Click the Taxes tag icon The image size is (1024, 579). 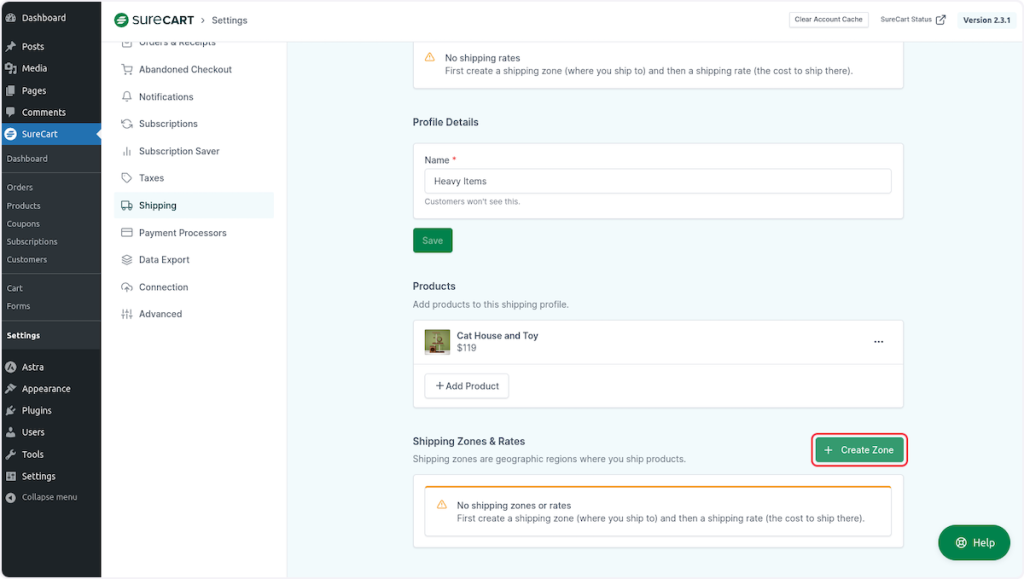[x=127, y=178]
